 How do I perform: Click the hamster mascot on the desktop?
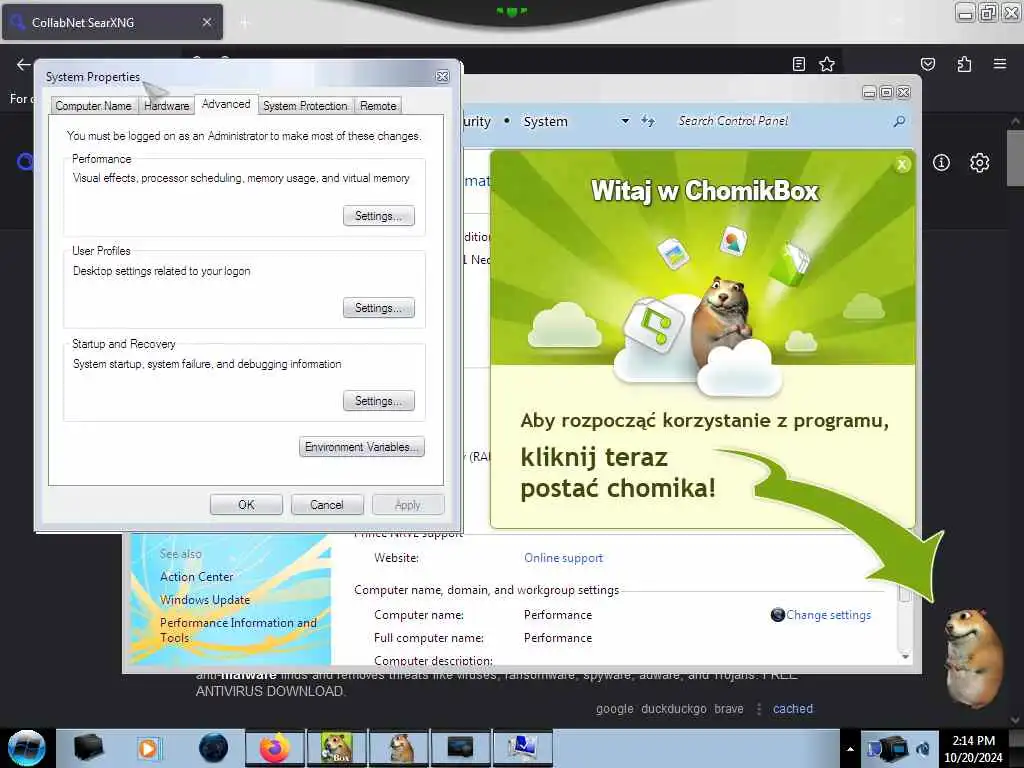point(973,658)
